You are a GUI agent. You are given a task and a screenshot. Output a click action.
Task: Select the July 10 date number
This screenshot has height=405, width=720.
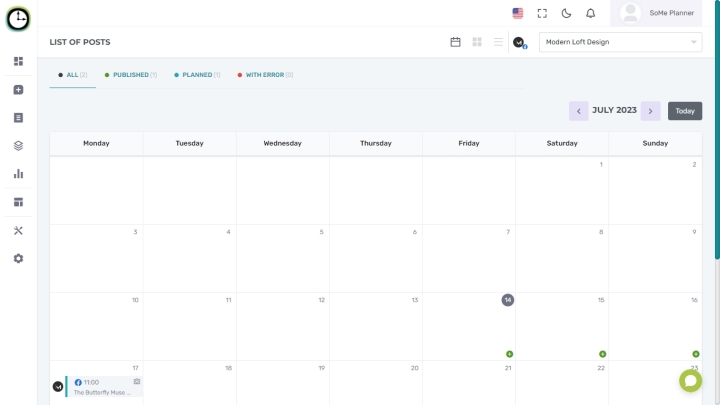(135, 300)
